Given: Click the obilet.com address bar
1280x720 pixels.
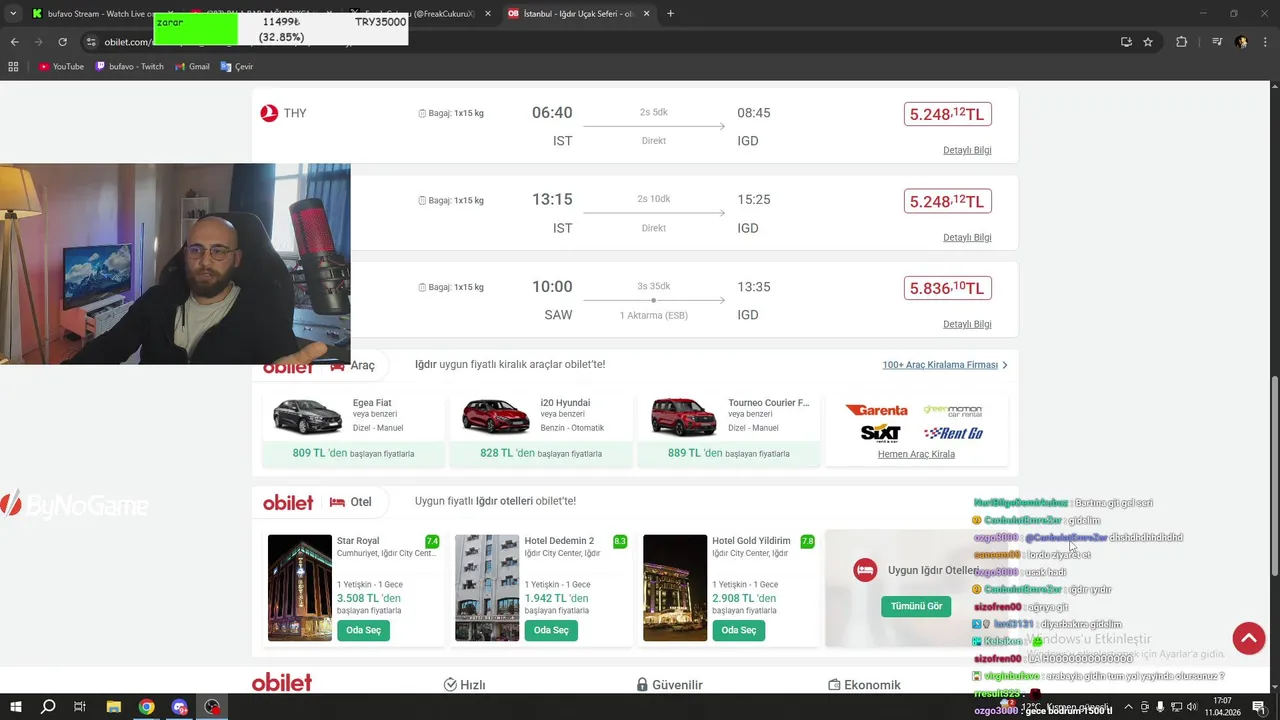Looking at the screenshot, I should point(600,42).
